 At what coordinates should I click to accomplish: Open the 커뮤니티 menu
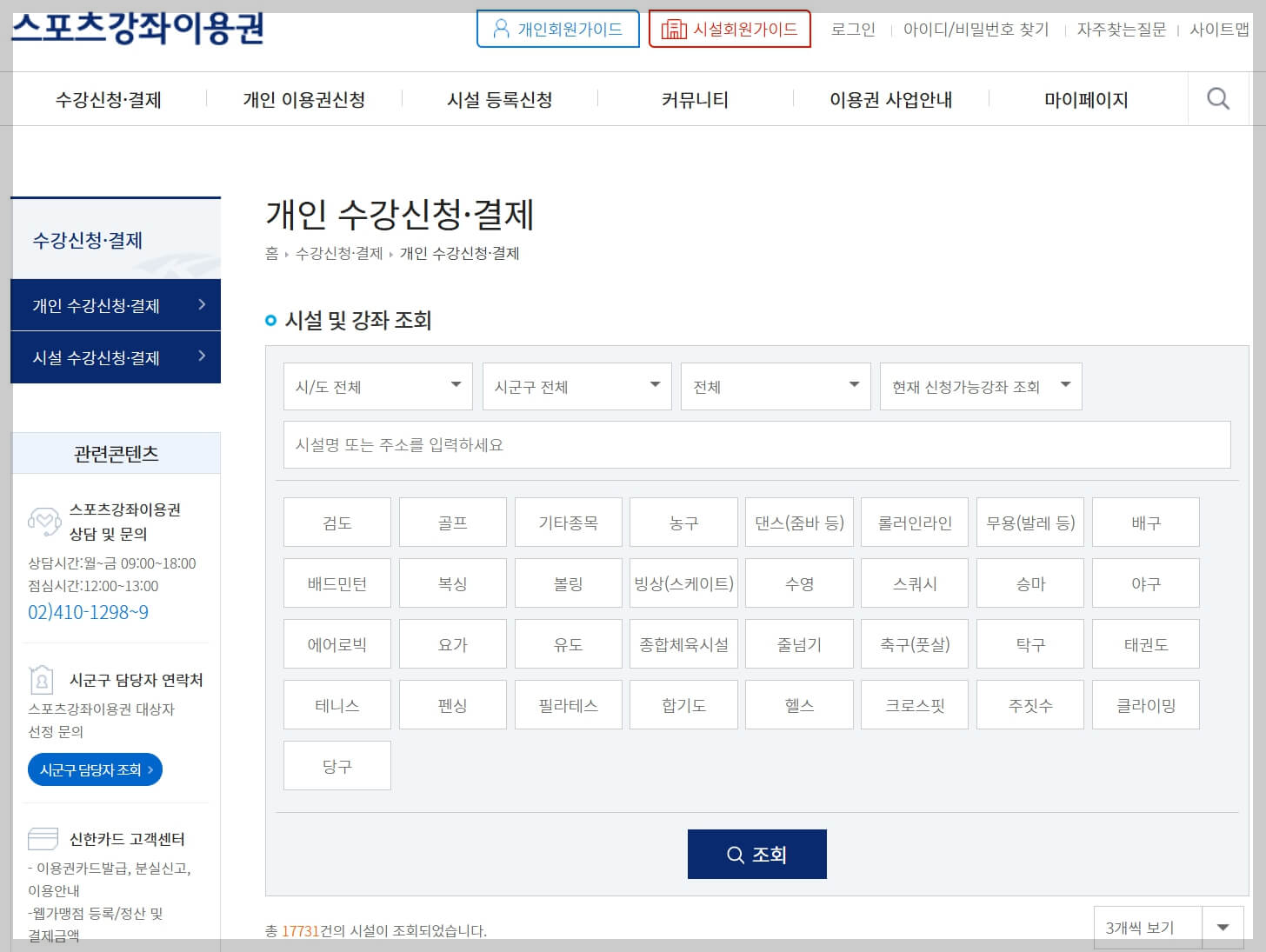[x=695, y=99]
